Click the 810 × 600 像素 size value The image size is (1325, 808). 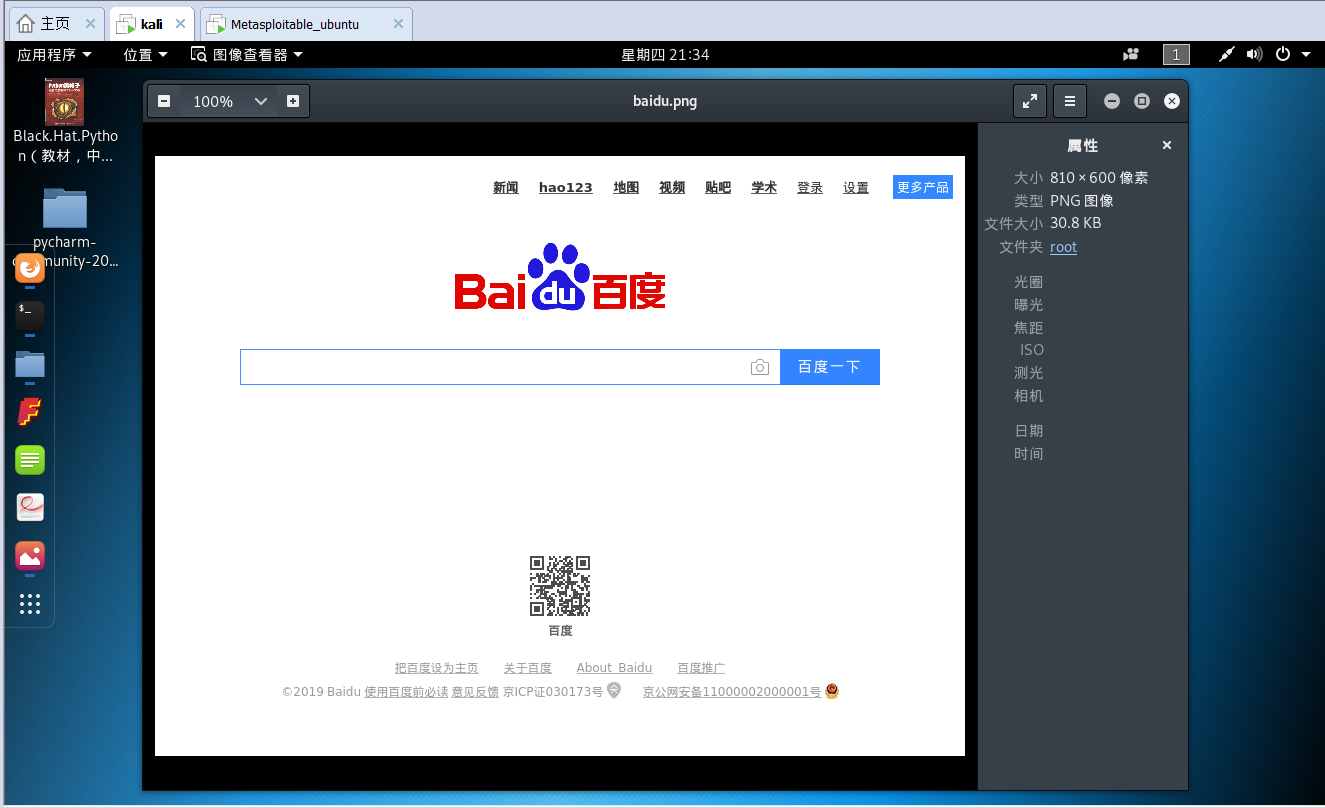click(1099, 178)
